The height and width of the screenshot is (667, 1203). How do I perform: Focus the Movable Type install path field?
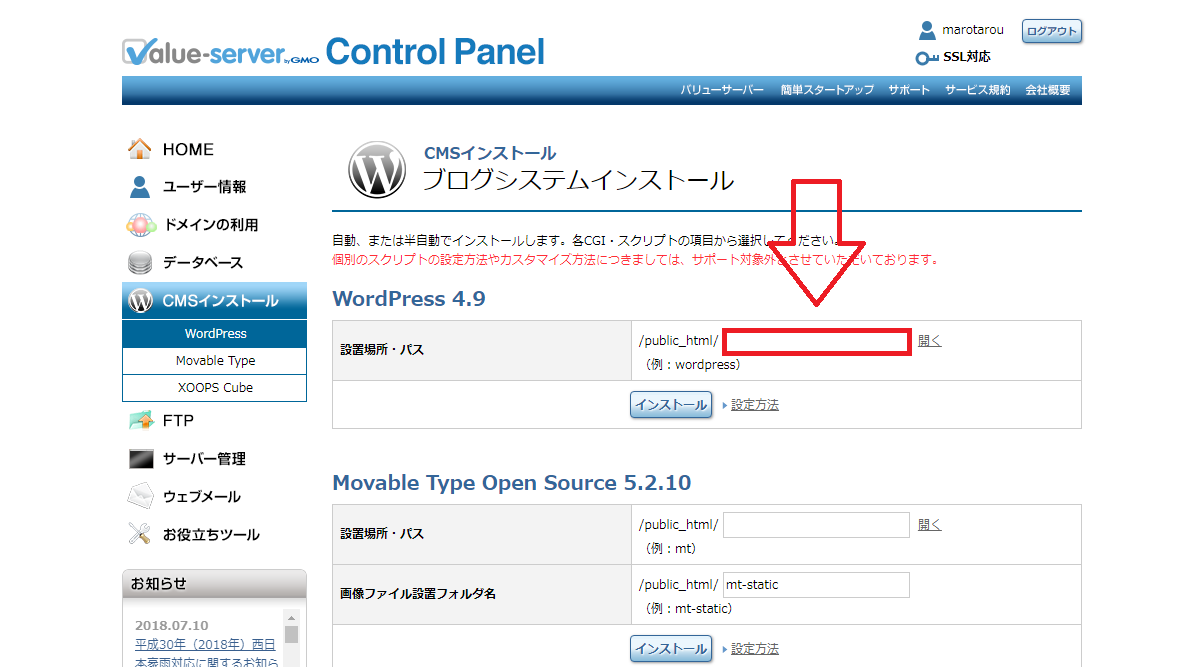(816, 525)
